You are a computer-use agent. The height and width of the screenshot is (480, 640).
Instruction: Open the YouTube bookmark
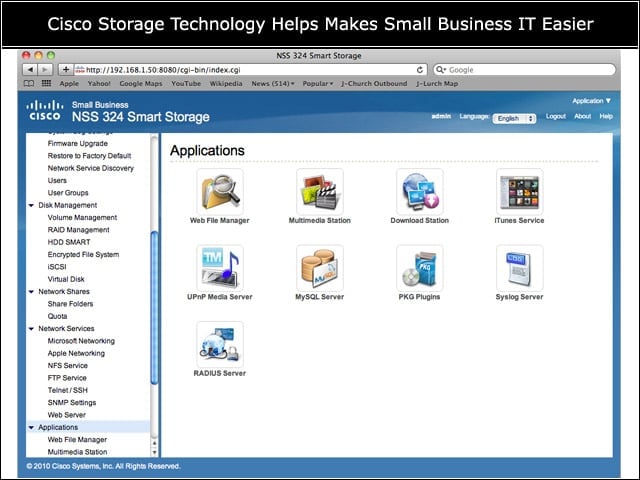coord(186,83)
